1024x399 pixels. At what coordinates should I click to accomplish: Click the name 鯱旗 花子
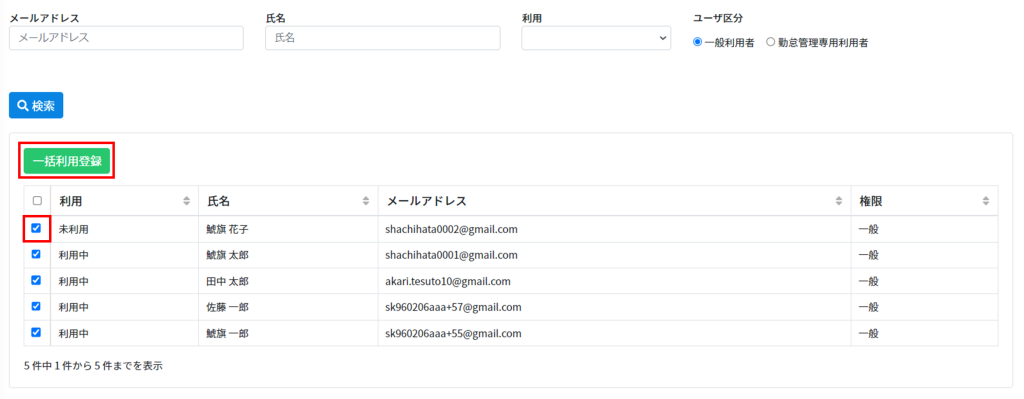(x=227, y=229)
